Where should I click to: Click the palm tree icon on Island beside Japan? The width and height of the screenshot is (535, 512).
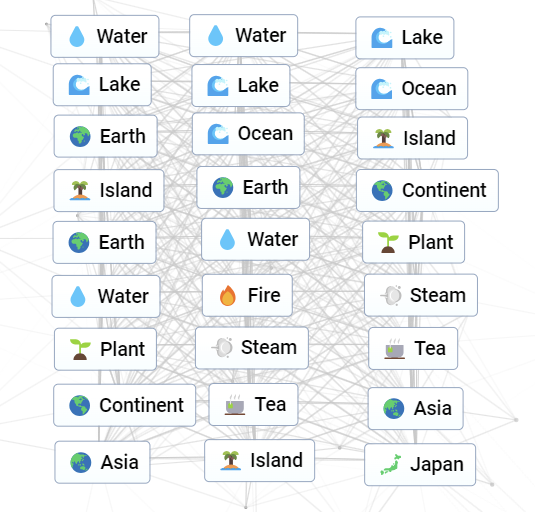point(231,460)
